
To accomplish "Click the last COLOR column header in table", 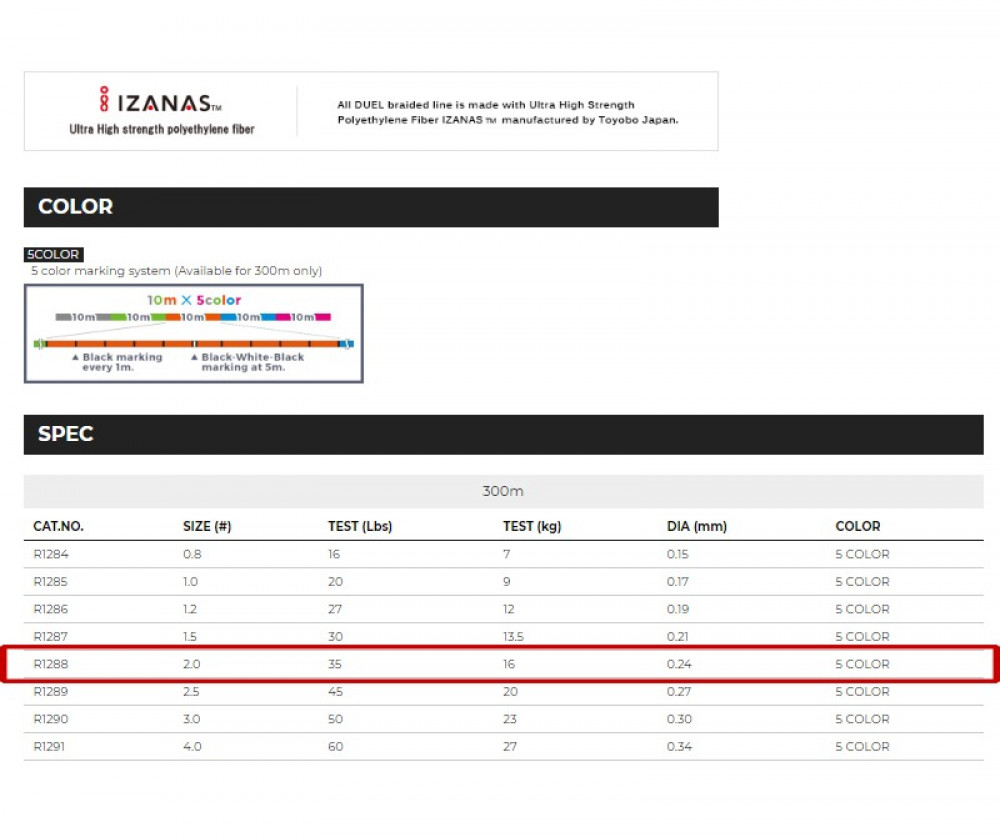I will (858, 526).
